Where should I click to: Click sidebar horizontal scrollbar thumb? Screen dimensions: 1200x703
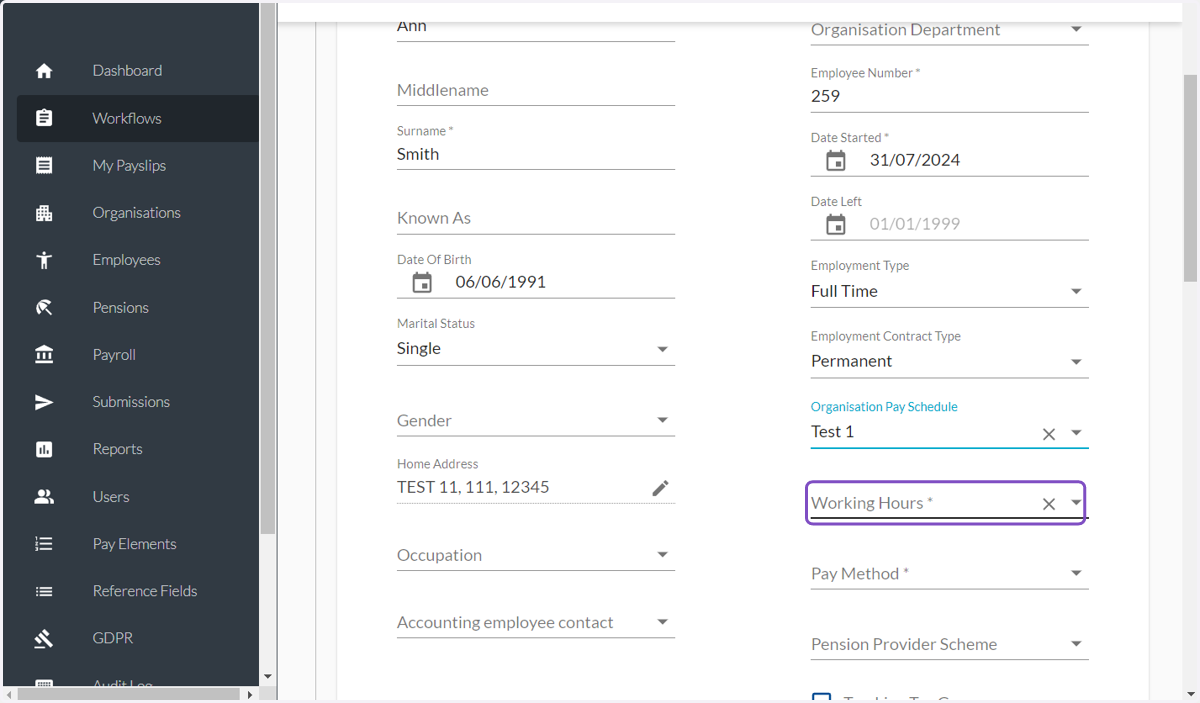[128, 693]
